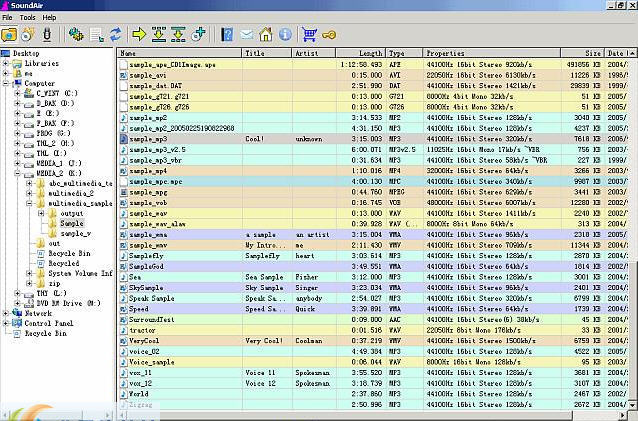Expand the Network tree node
This screenshot has width=638, height=421.
[x=6, y=313]
